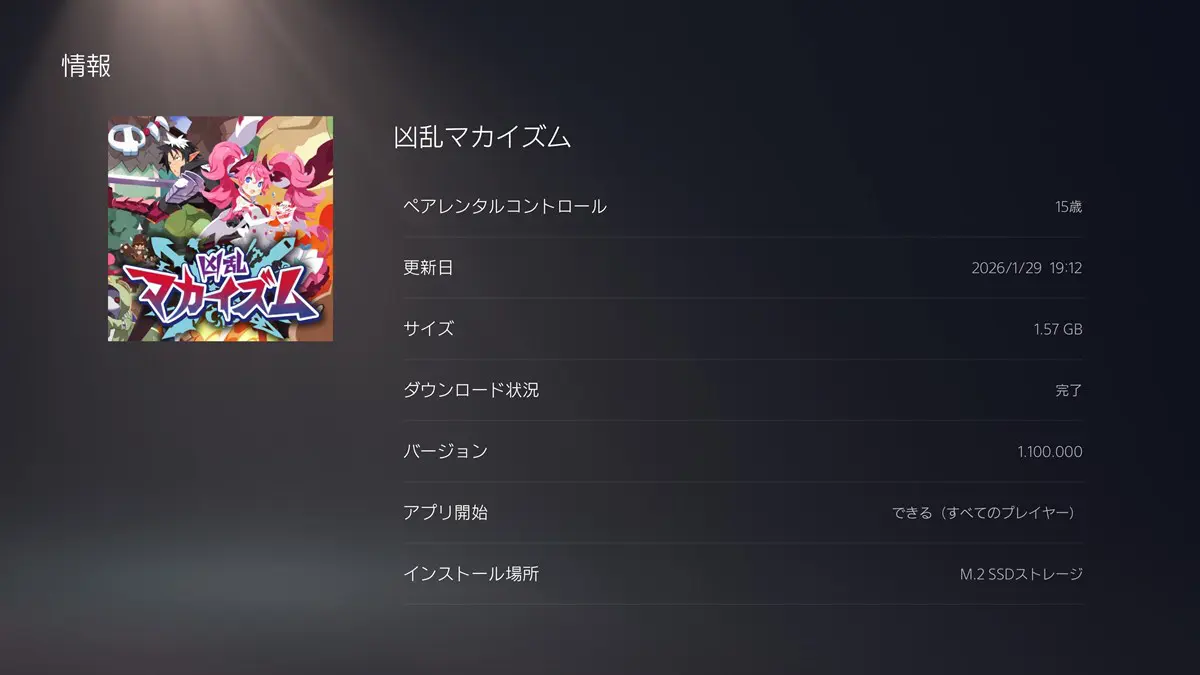The image size is (1200, 675).
Task: Click the 完了 download status value
Action: pos(1069,390)
